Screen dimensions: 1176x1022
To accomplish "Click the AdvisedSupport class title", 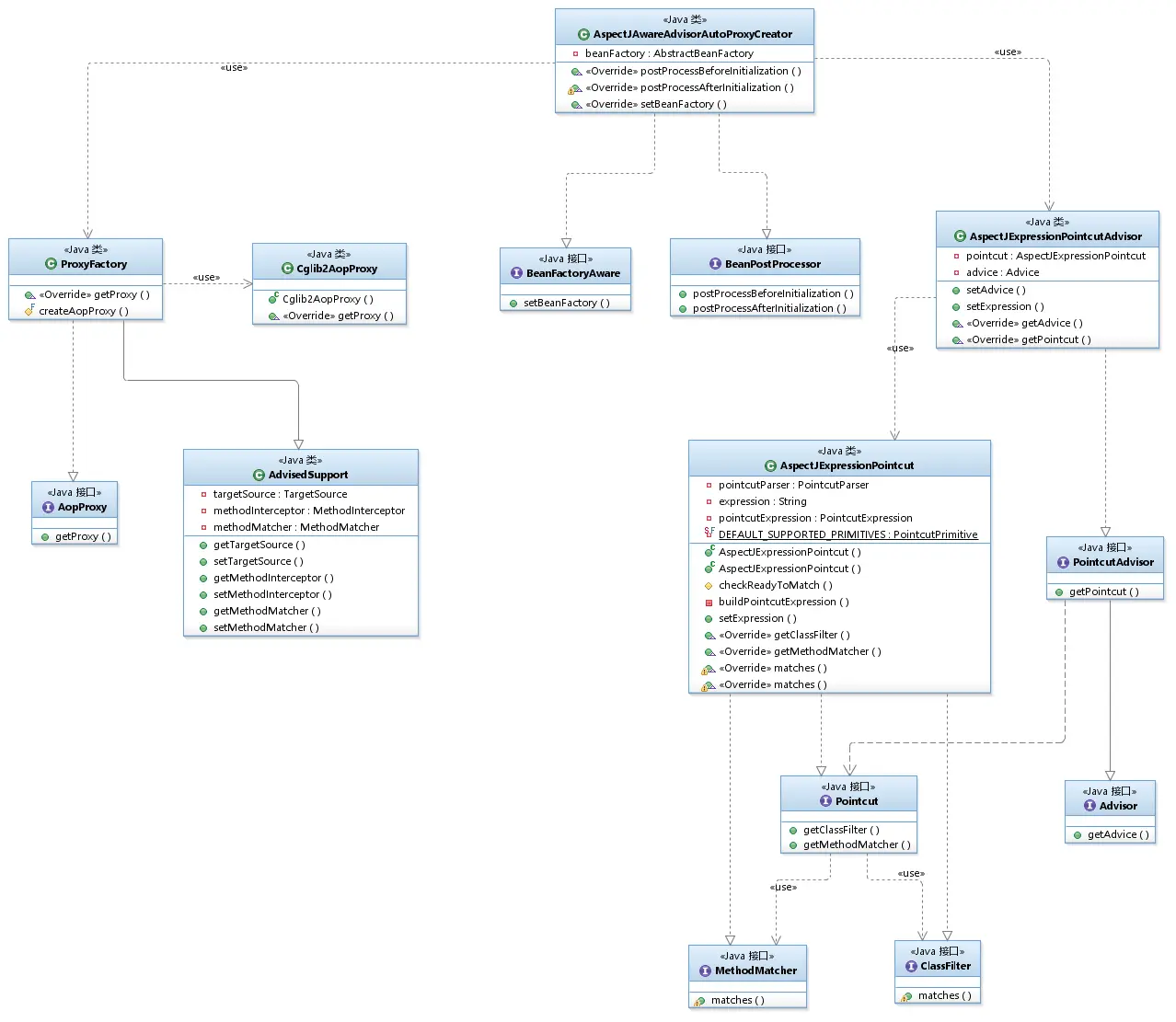I will 308,475.
